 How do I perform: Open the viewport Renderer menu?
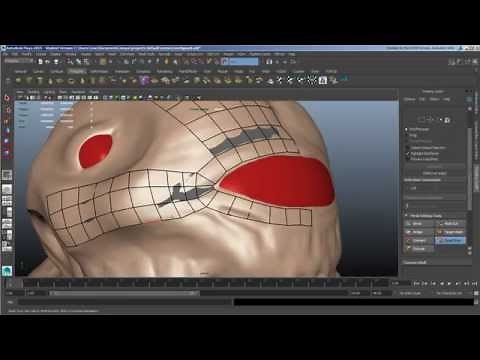click(x=78, y=92)
